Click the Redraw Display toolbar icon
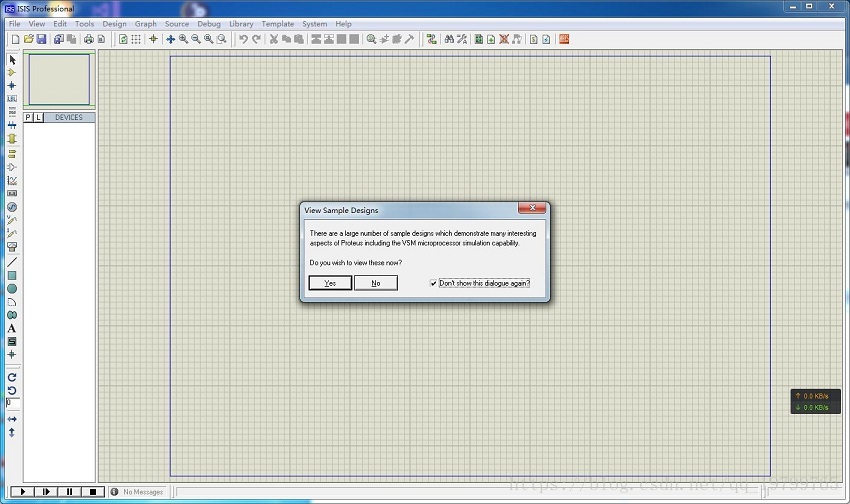Image resolution: width=850 pixels, height=504 pixels. click(123, 39)
